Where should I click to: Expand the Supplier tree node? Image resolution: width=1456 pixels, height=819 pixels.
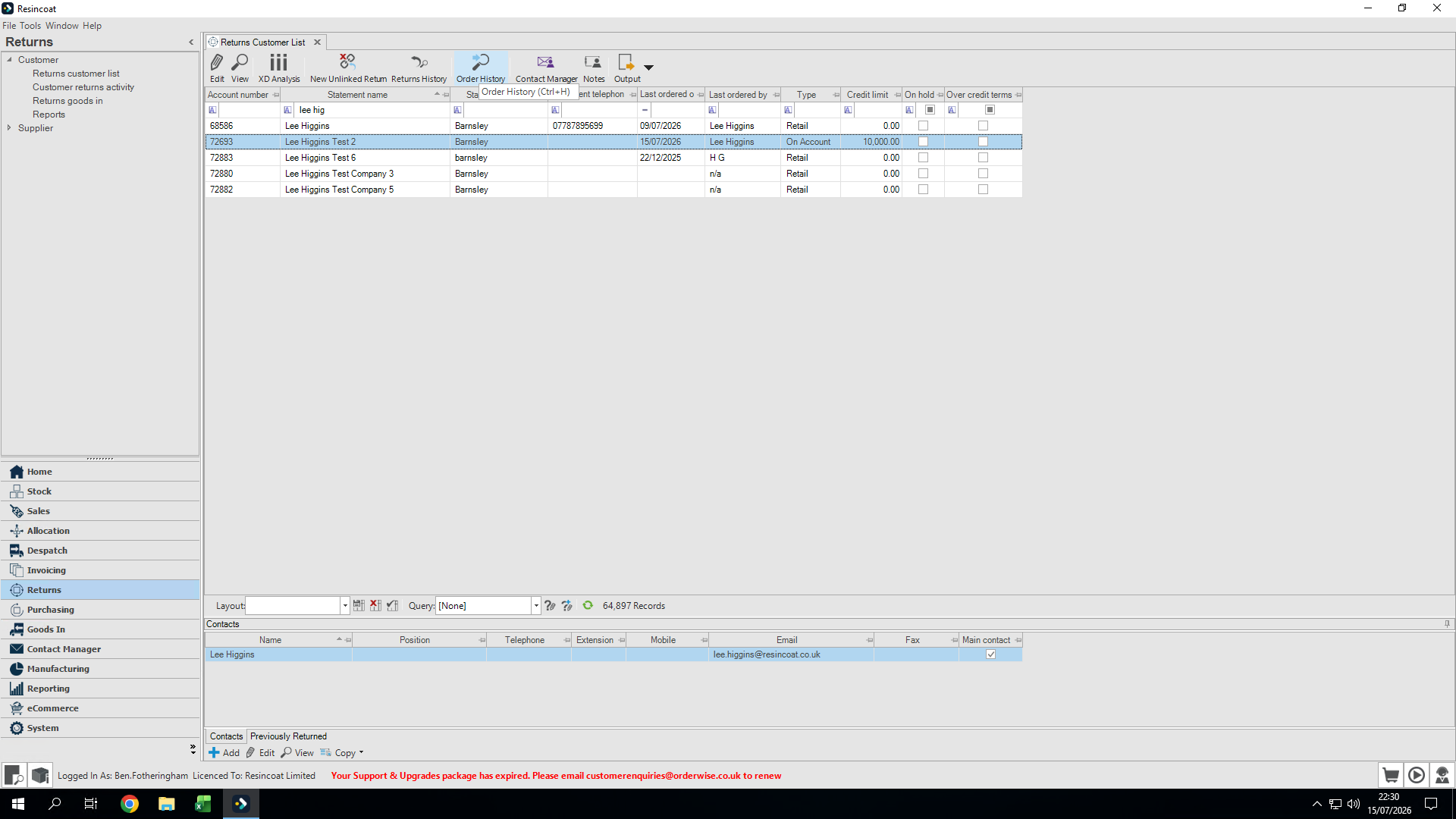[x=9, y=127]
